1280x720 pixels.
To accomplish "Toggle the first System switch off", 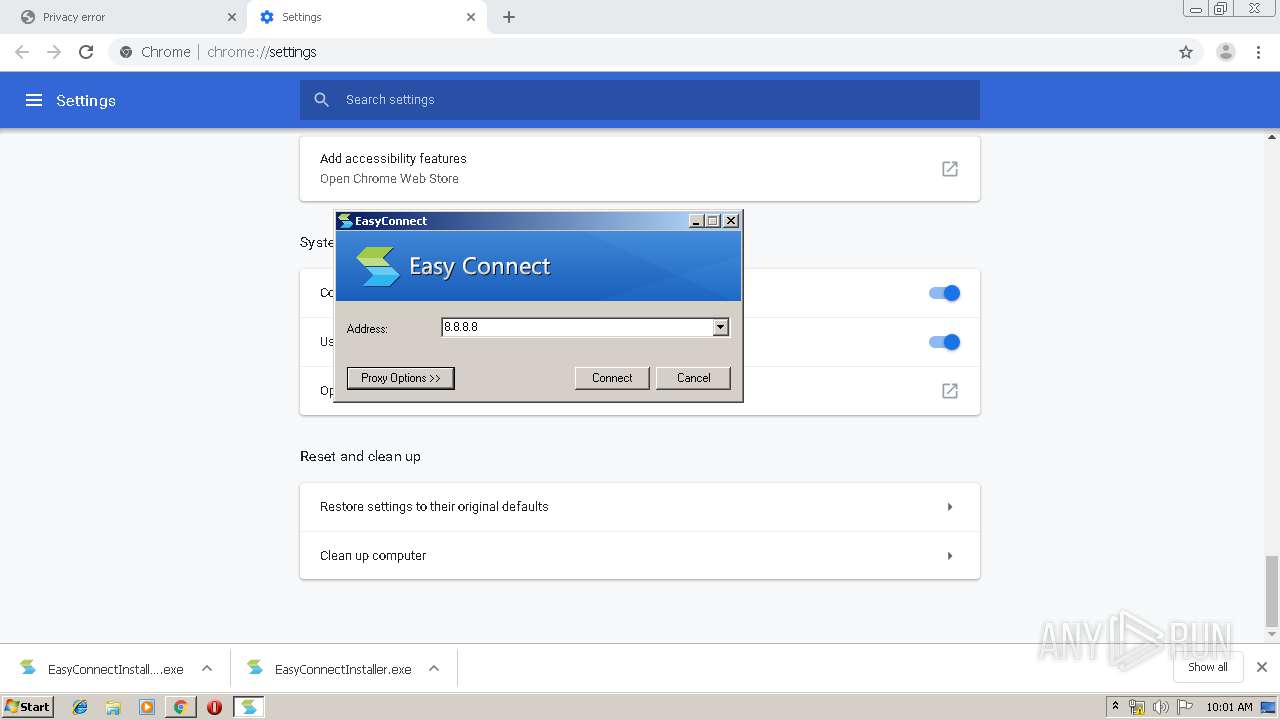I will point(944,293).
